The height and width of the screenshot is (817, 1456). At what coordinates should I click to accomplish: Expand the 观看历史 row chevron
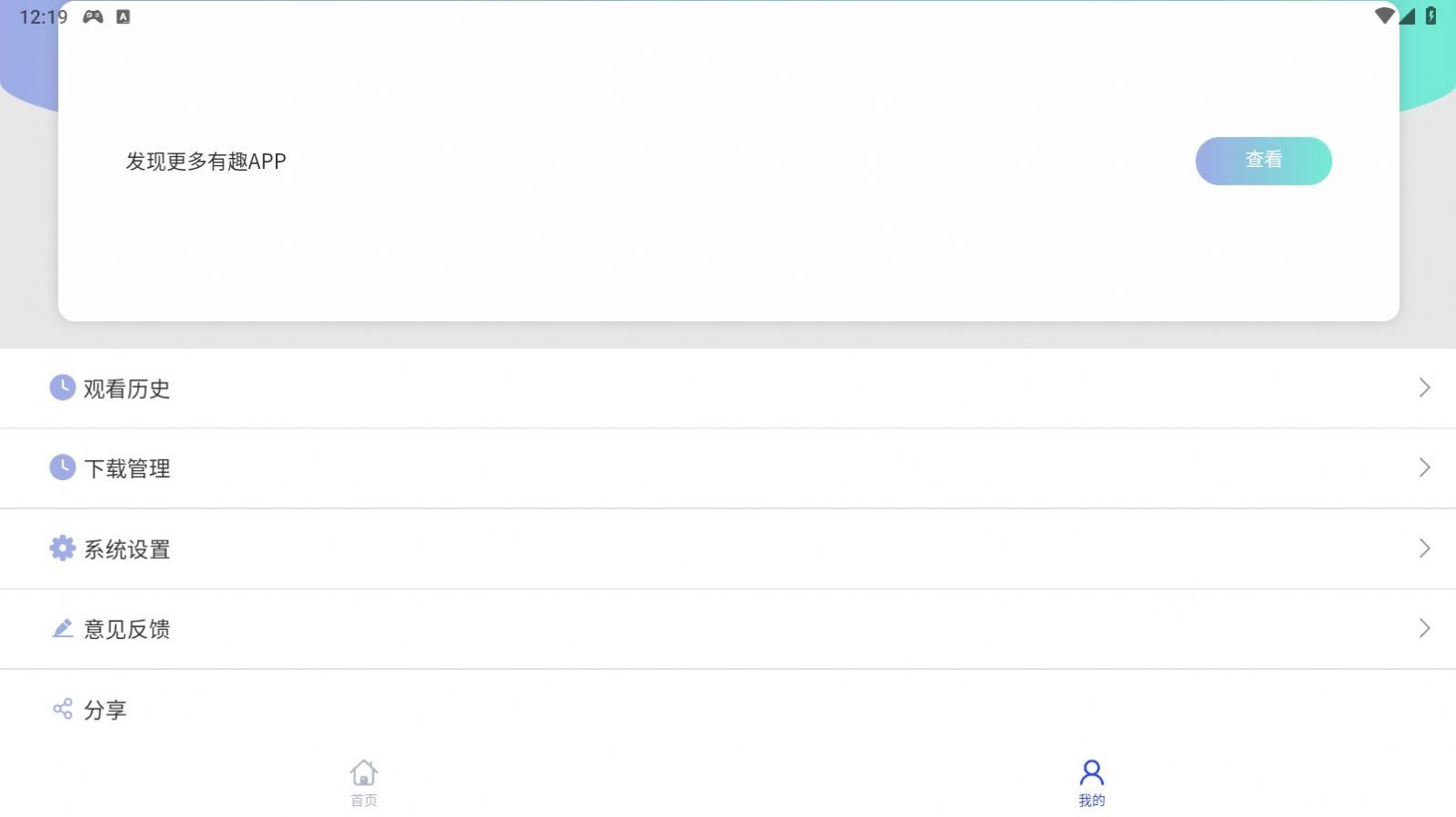click(1424, 388)
